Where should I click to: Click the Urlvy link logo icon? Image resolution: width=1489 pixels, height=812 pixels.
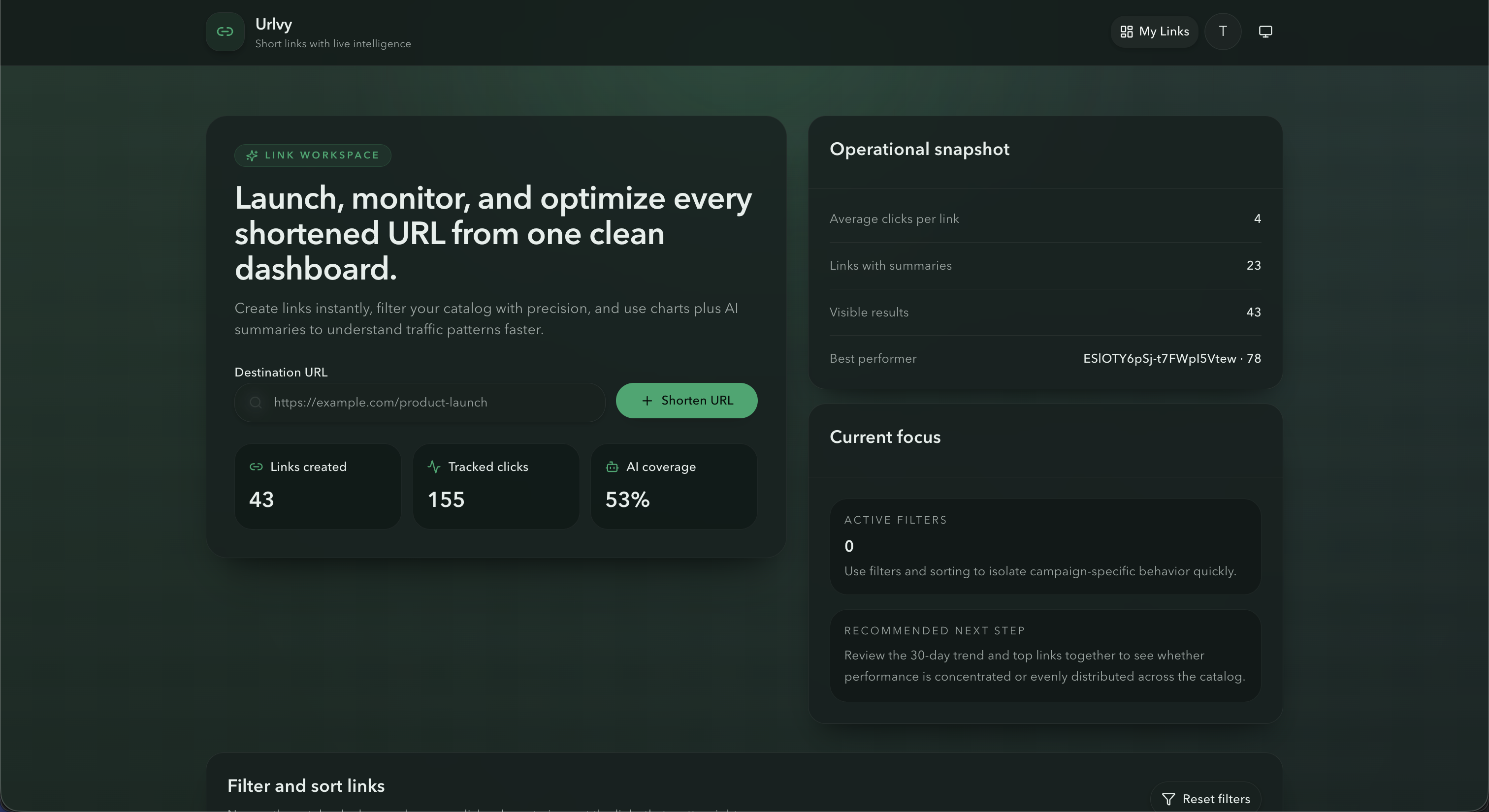(225, 32)
